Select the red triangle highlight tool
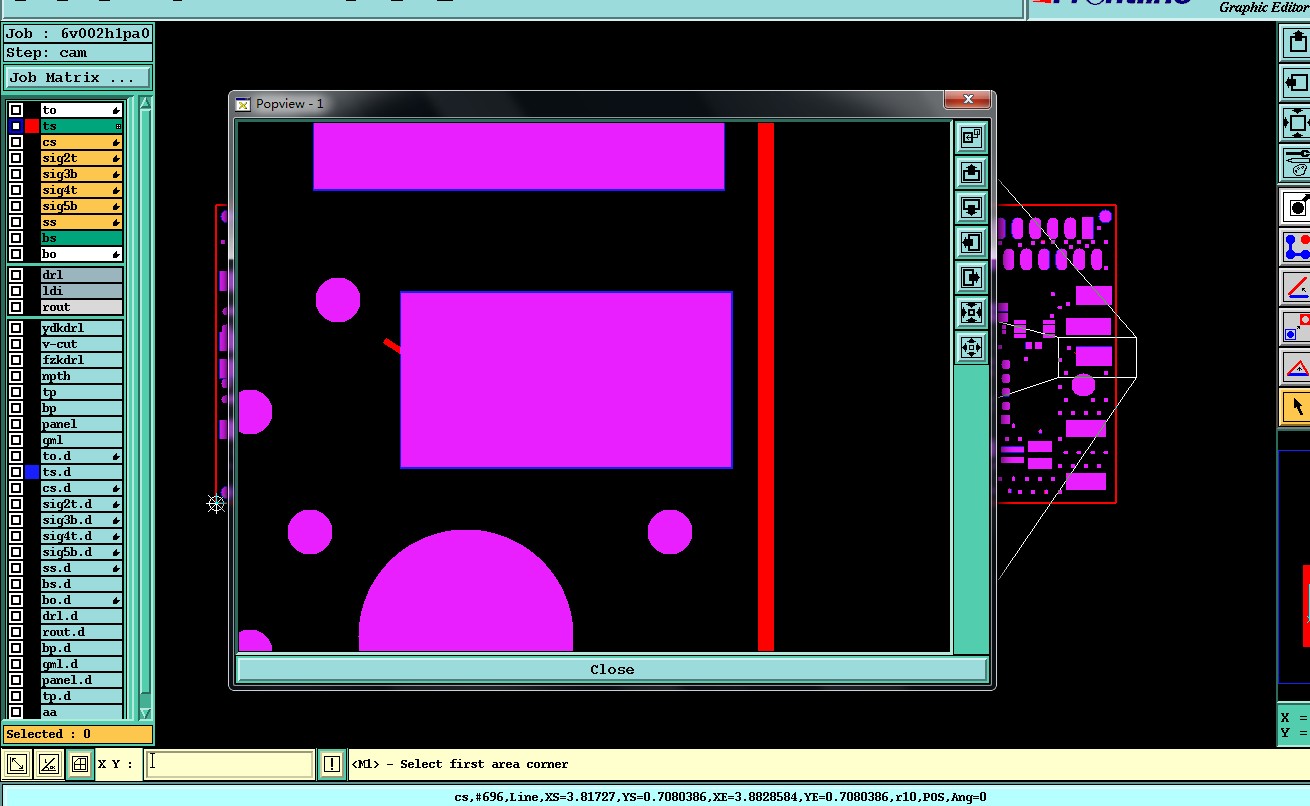The height and width of the screenshot is (806, 1310). (x=1297, y=367)
